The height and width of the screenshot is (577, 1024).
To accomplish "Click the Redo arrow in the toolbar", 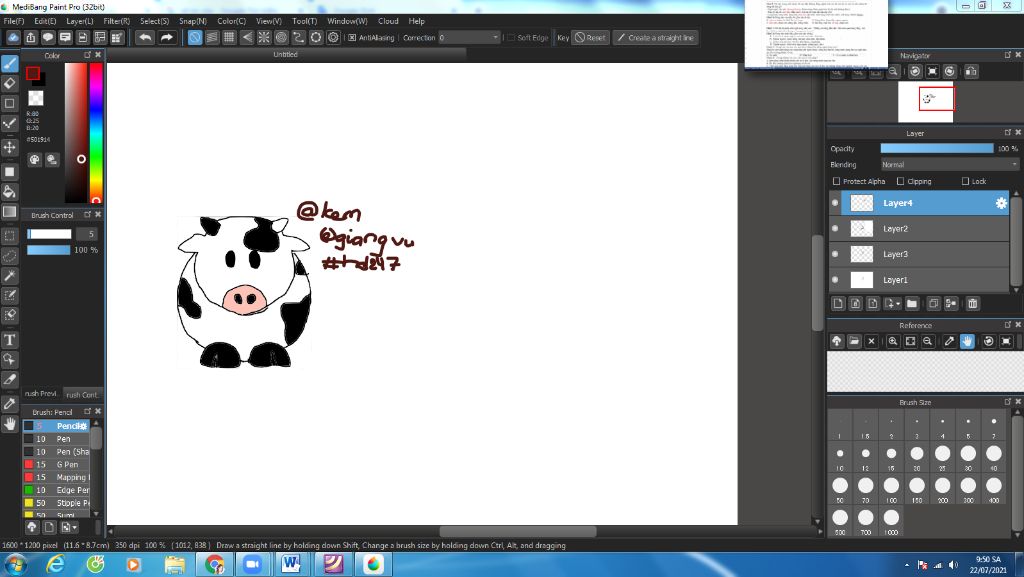I will (167, 38).
